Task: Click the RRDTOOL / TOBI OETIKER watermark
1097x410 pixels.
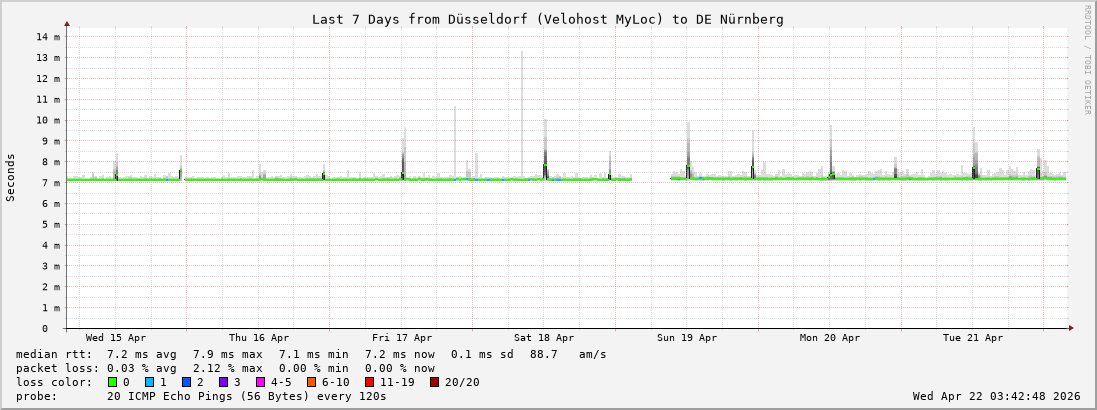Action: [x=1087, y=59]
